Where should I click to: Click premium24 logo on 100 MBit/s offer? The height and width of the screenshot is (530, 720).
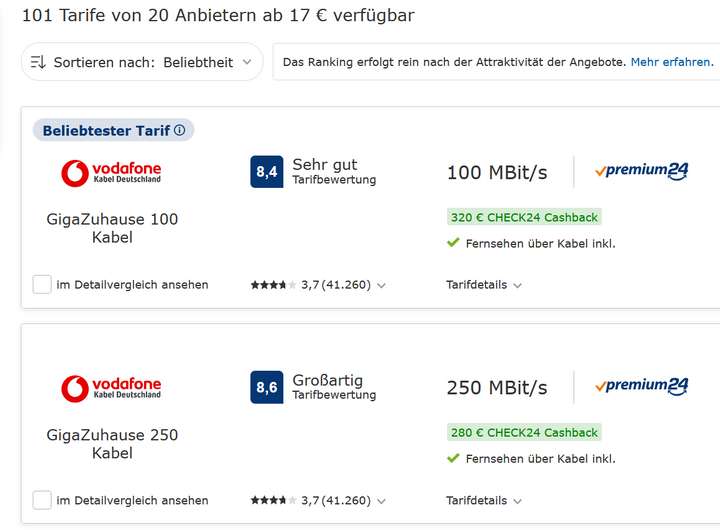641,171
